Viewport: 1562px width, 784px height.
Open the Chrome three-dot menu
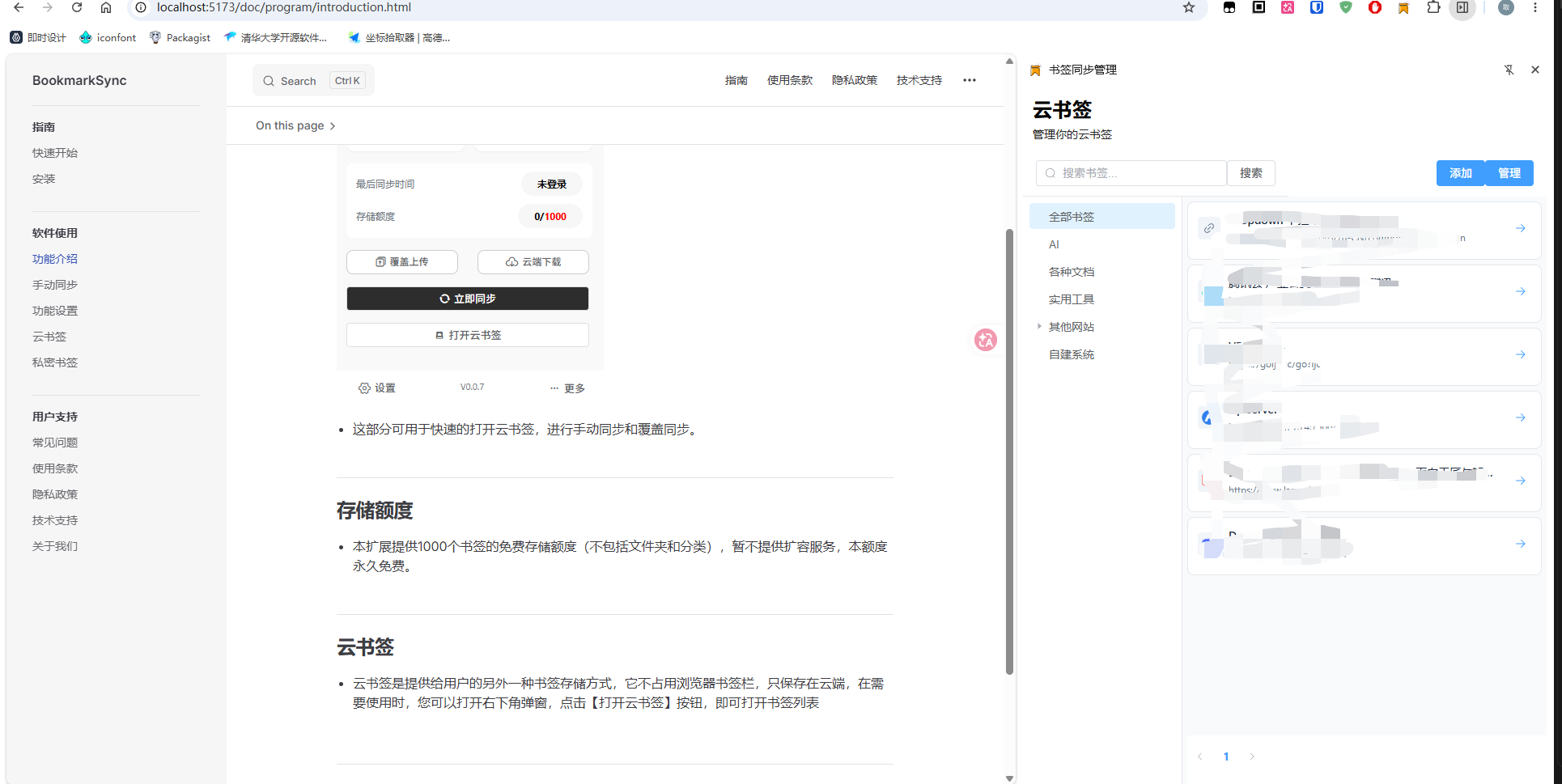pos(1535,7)
